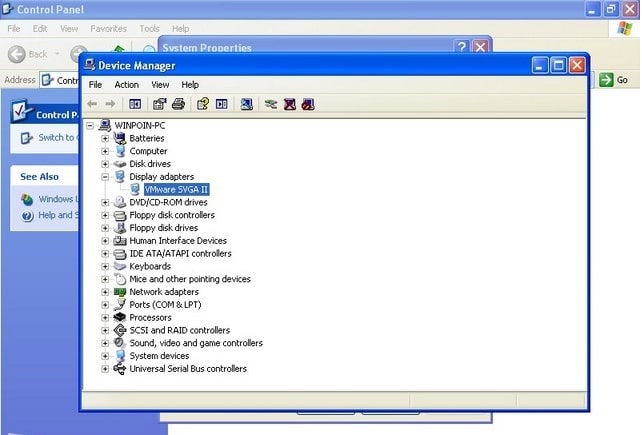Open Device Manager's Action menu

coord(126,85)
